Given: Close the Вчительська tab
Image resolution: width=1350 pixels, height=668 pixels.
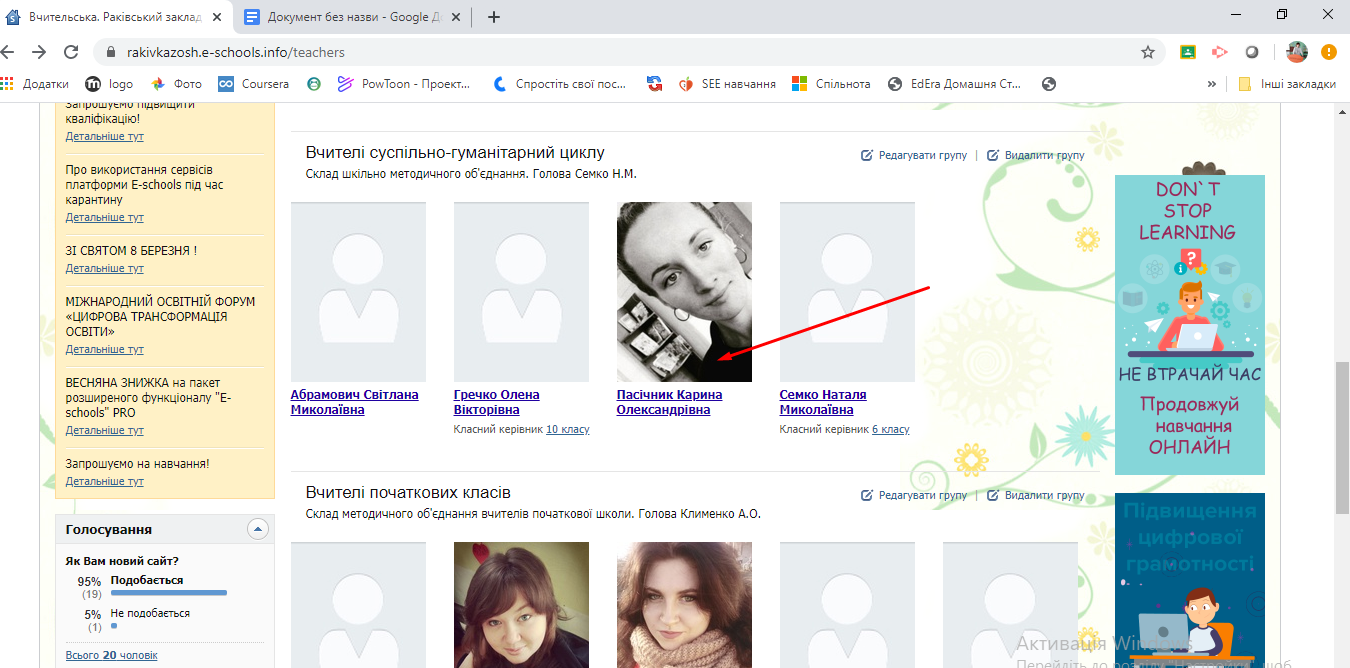Looking at the screenshot, I should point(217,17).
